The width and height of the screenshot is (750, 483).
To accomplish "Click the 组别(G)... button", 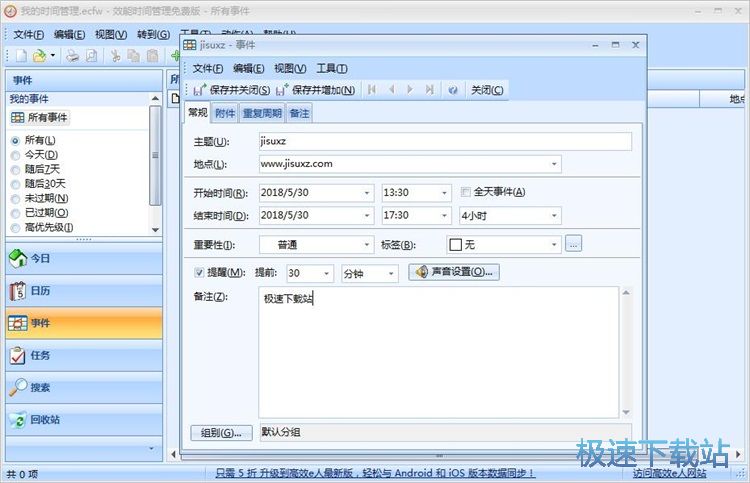I will coord(221,433).
